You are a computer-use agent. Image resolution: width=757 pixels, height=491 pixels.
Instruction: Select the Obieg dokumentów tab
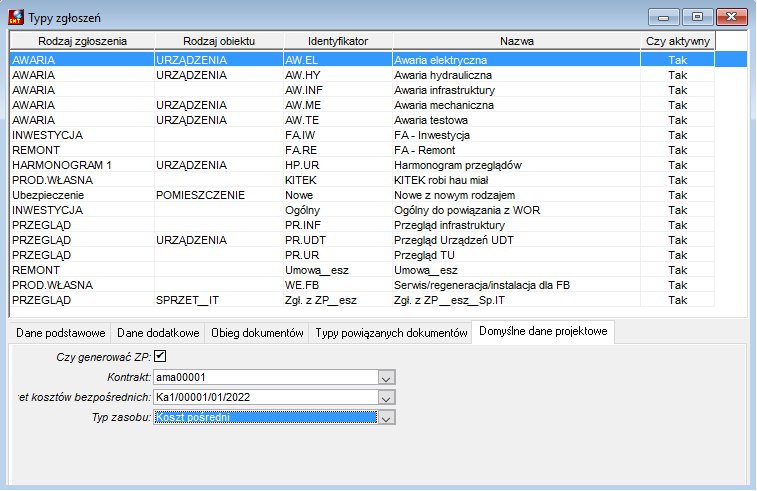(x=257, y=333)
